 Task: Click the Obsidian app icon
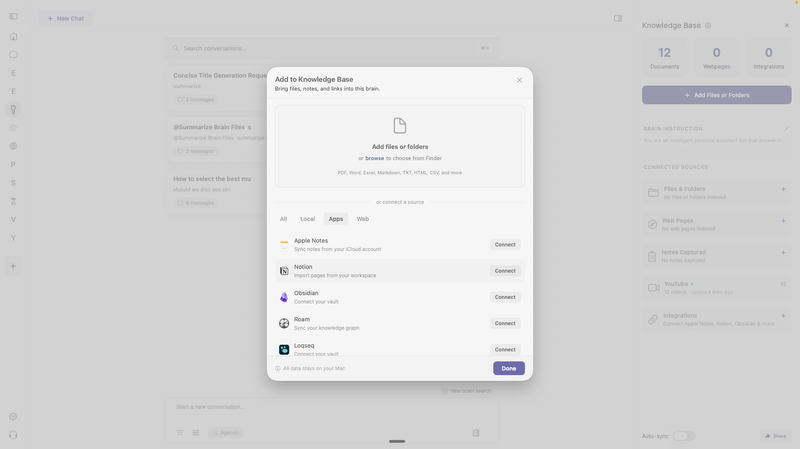click(x=284, y=297)
